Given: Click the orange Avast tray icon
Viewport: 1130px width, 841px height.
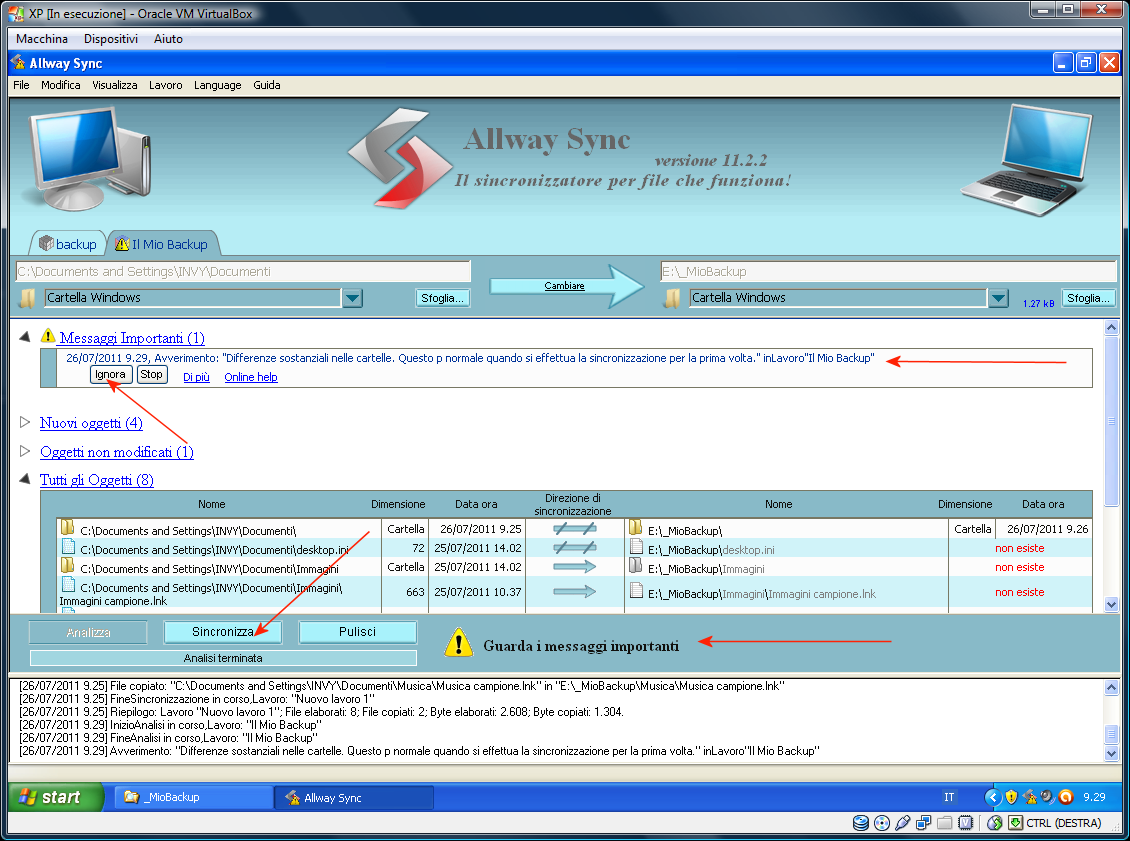Looking at the screenshot, I should pos(1066,797).
